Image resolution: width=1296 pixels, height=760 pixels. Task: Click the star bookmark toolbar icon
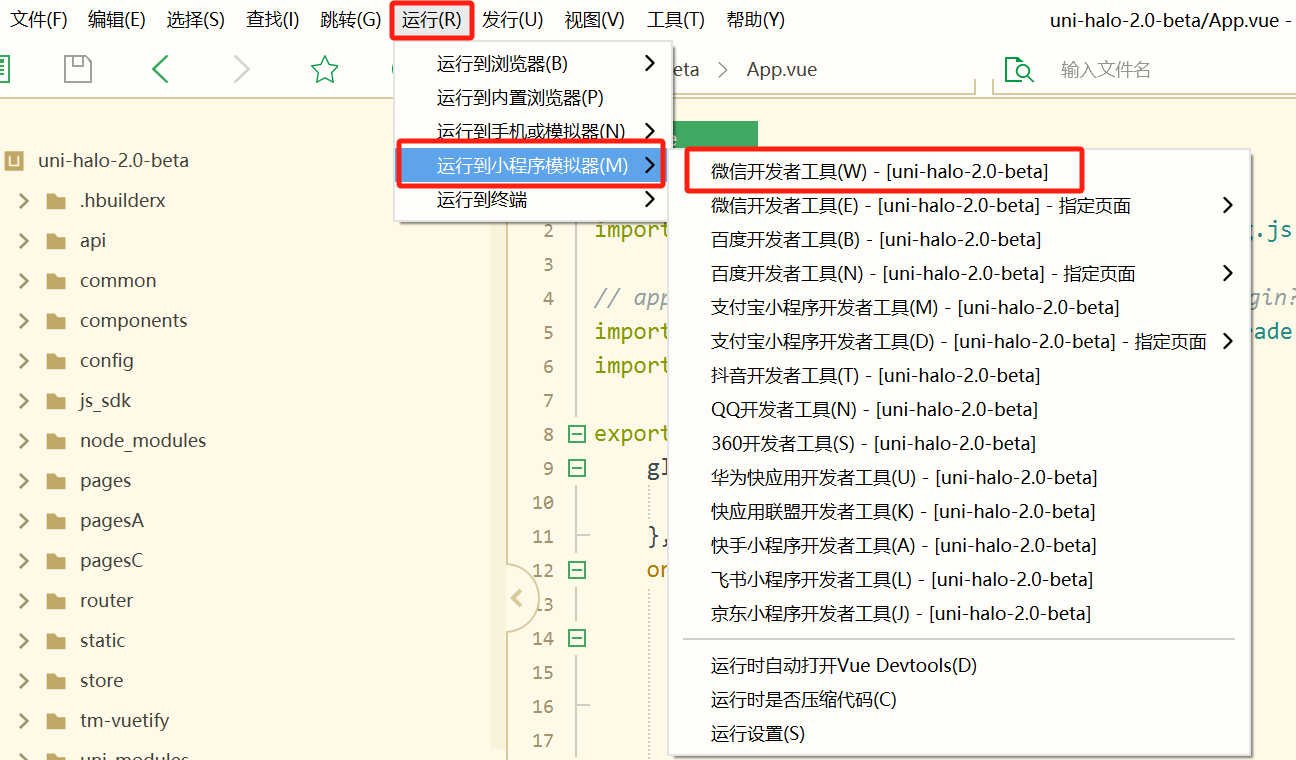324,69
